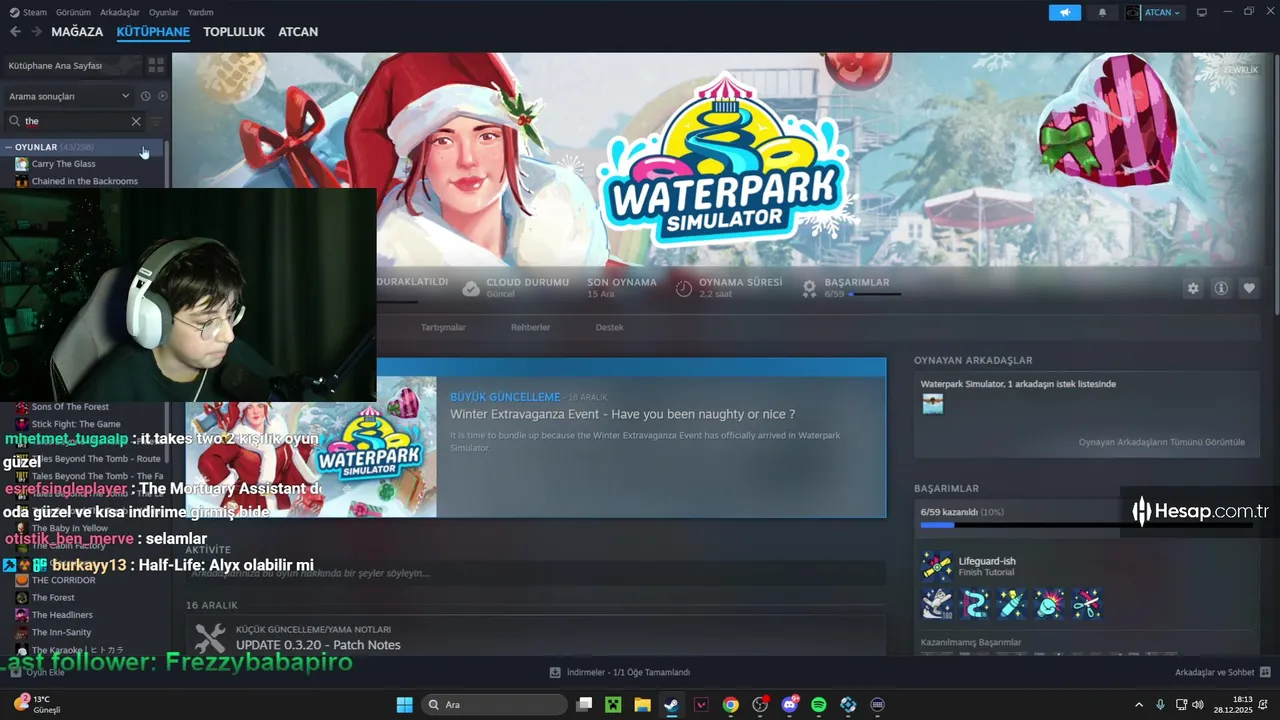The width and height of the screenshot is (1280, 720).
Task: Click the library search field
Action: tap(75, 121)
